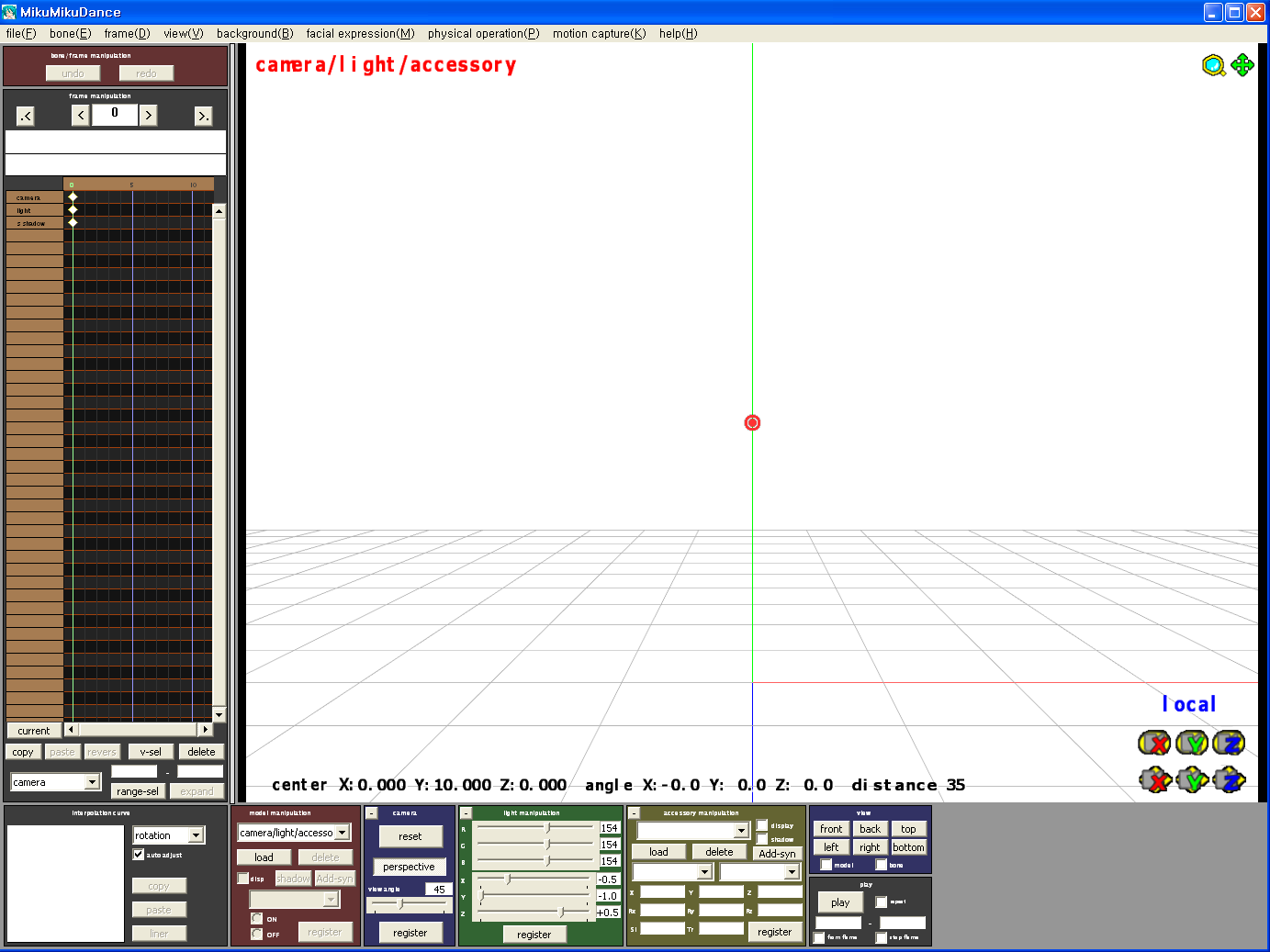The height and width of the screenshot is (952, 1270).
Task: Toggle the disp checkbox in model manipulation
Action: (x=243, y=879)
